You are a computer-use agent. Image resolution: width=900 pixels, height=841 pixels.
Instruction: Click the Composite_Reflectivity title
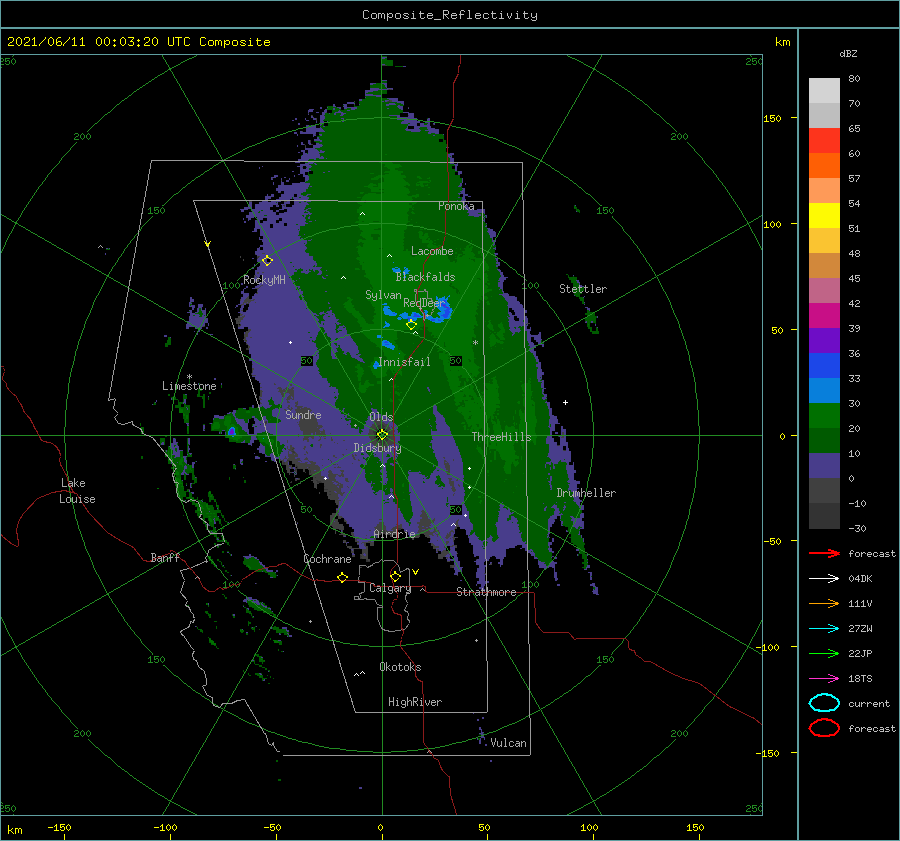point(450,15)
